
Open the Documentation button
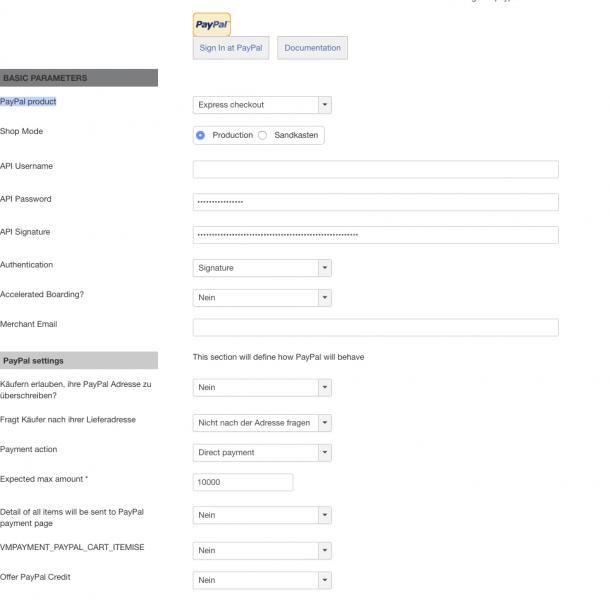pos(312,48)
